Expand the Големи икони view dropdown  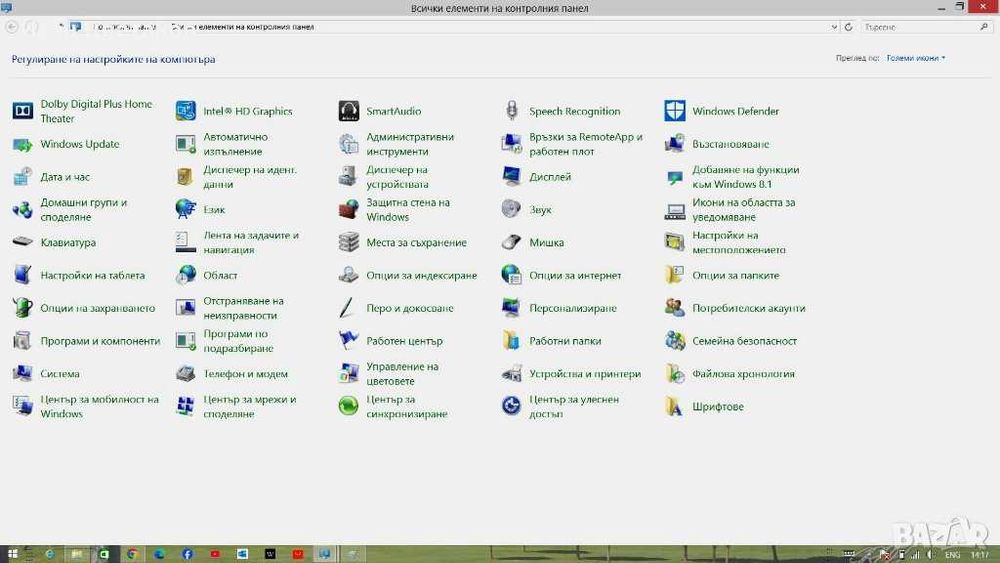pos(916,57)
